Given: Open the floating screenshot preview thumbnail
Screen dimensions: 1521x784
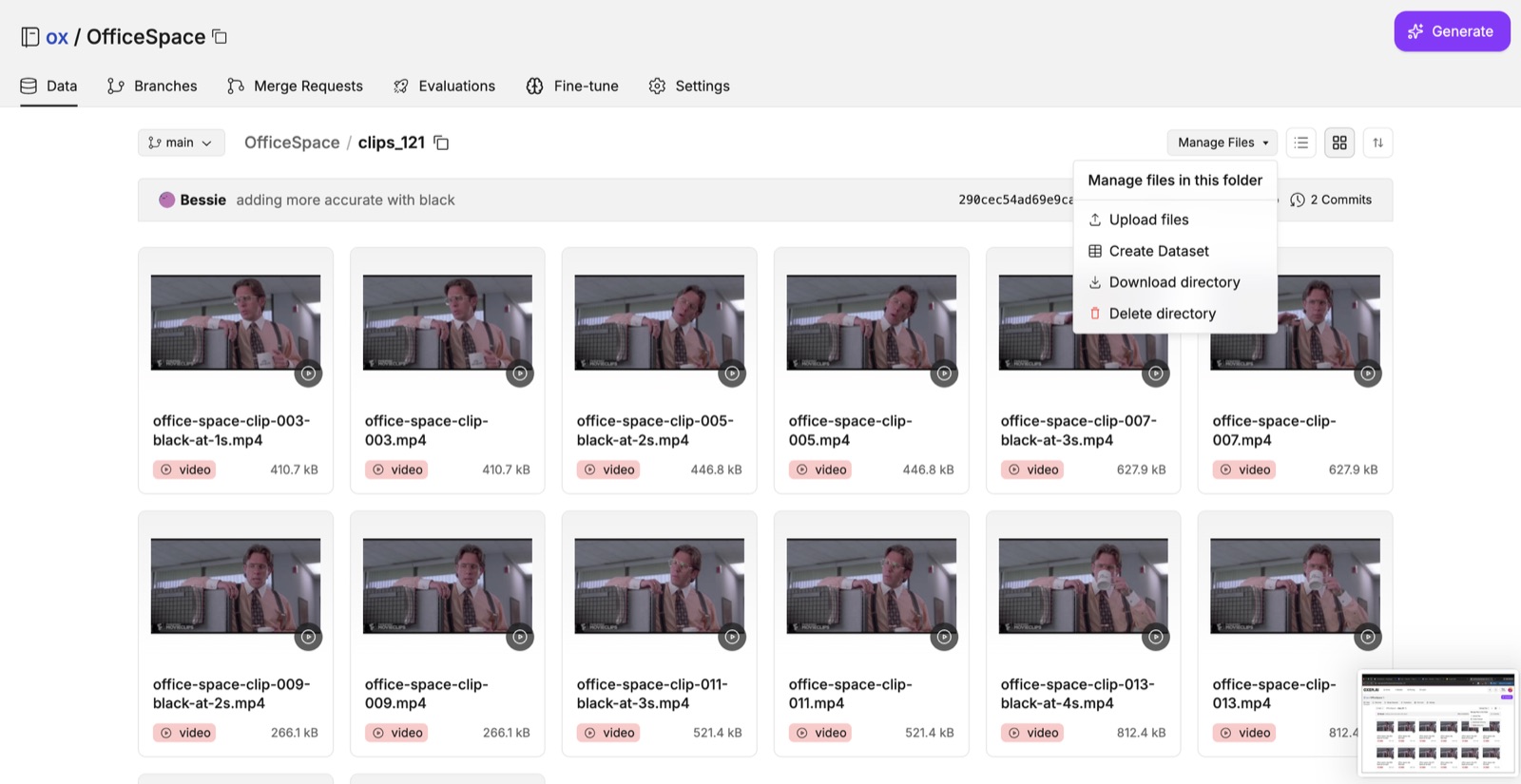Looking at the screenshot, I should click(1437, 723).
